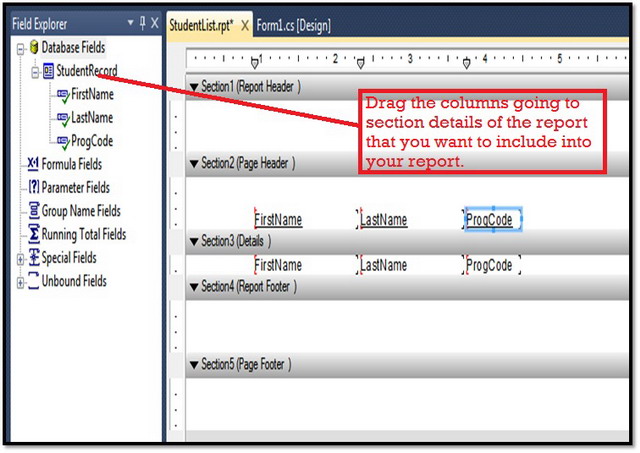Viewport: 640px width, 453px height.
Task: Select LastName field in Details section
Action: tap(384, 265)
